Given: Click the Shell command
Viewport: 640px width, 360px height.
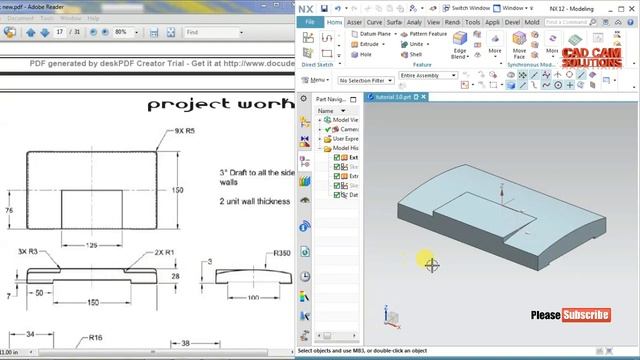Looking at the screenshot, I should coord(411,54).
